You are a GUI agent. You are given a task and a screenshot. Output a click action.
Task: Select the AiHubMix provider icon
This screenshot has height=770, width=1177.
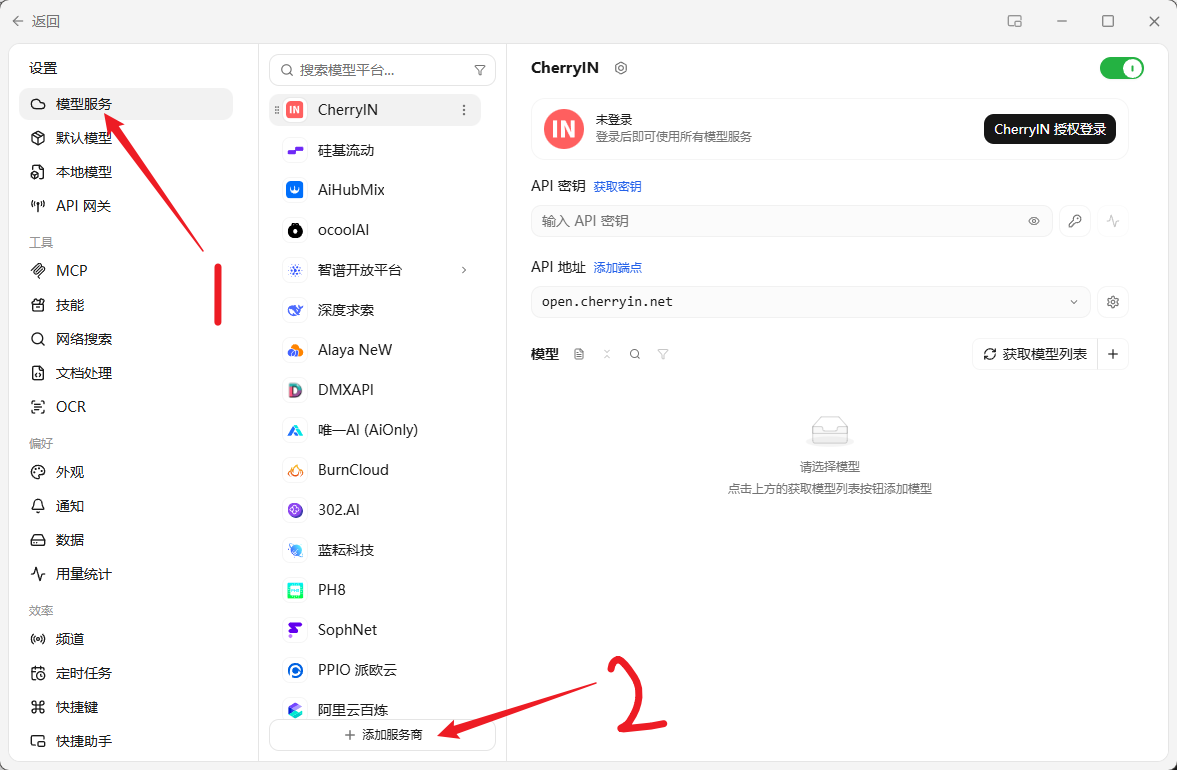click(295, 190)
